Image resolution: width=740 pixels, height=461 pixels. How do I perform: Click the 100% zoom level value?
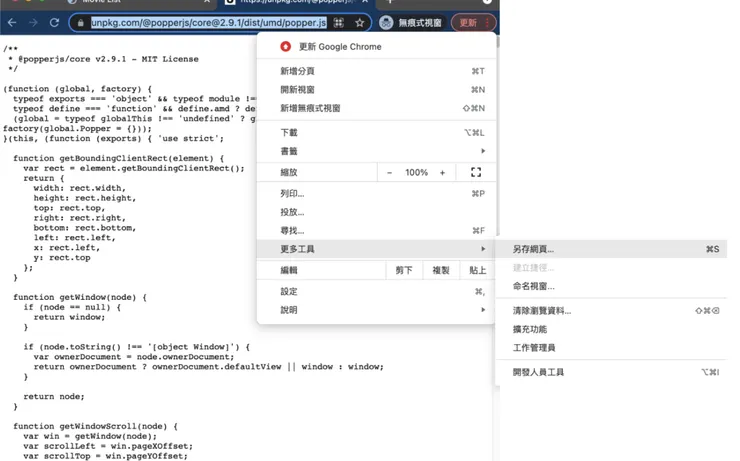[416, 173]
